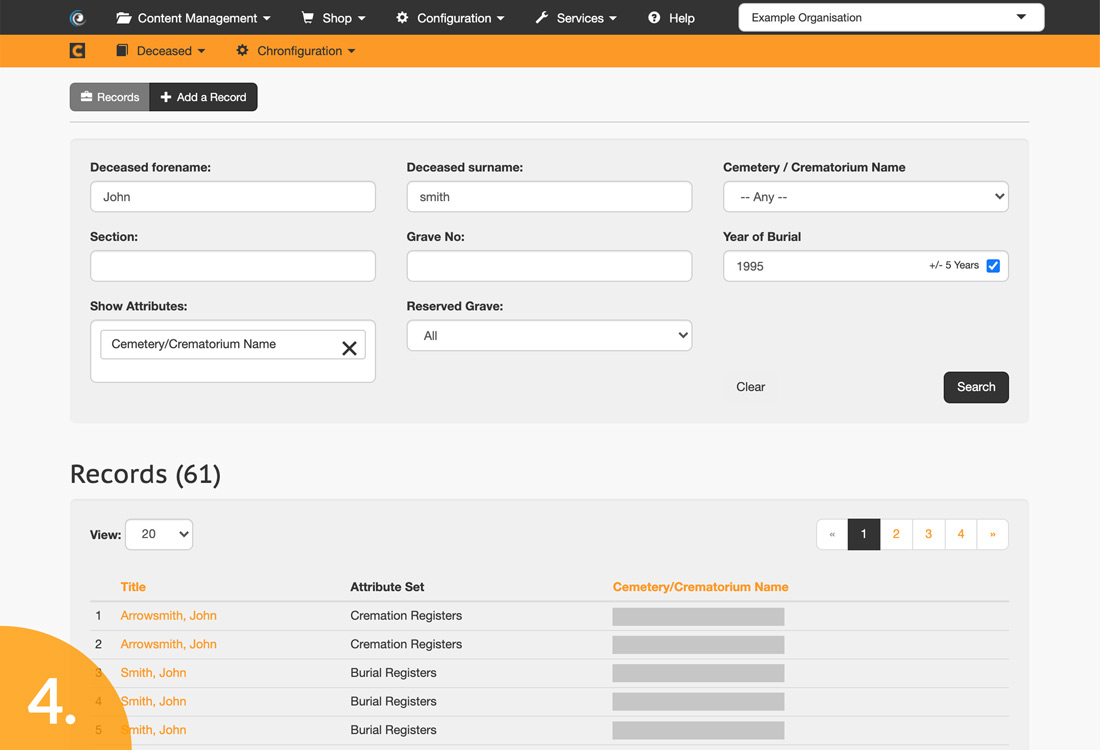The image size is (1100, 750).
Task: Click Cremation Registers text in row 1
Action: (406, 616)
